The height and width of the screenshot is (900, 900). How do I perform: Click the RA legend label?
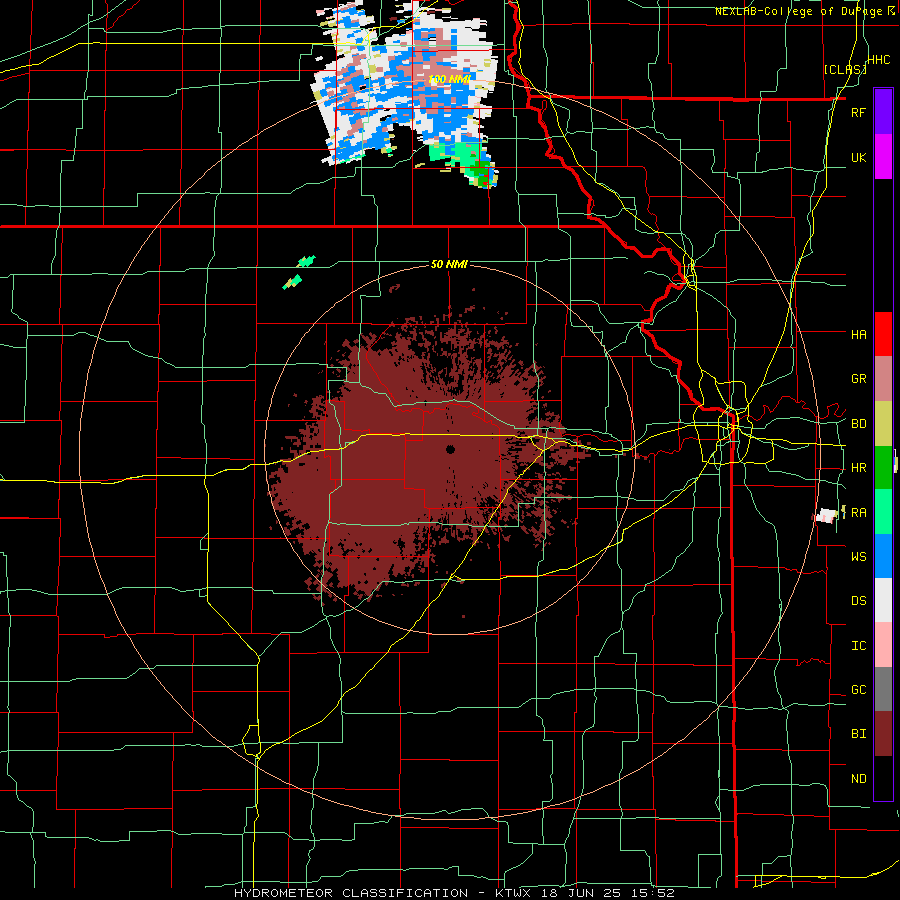858,513
